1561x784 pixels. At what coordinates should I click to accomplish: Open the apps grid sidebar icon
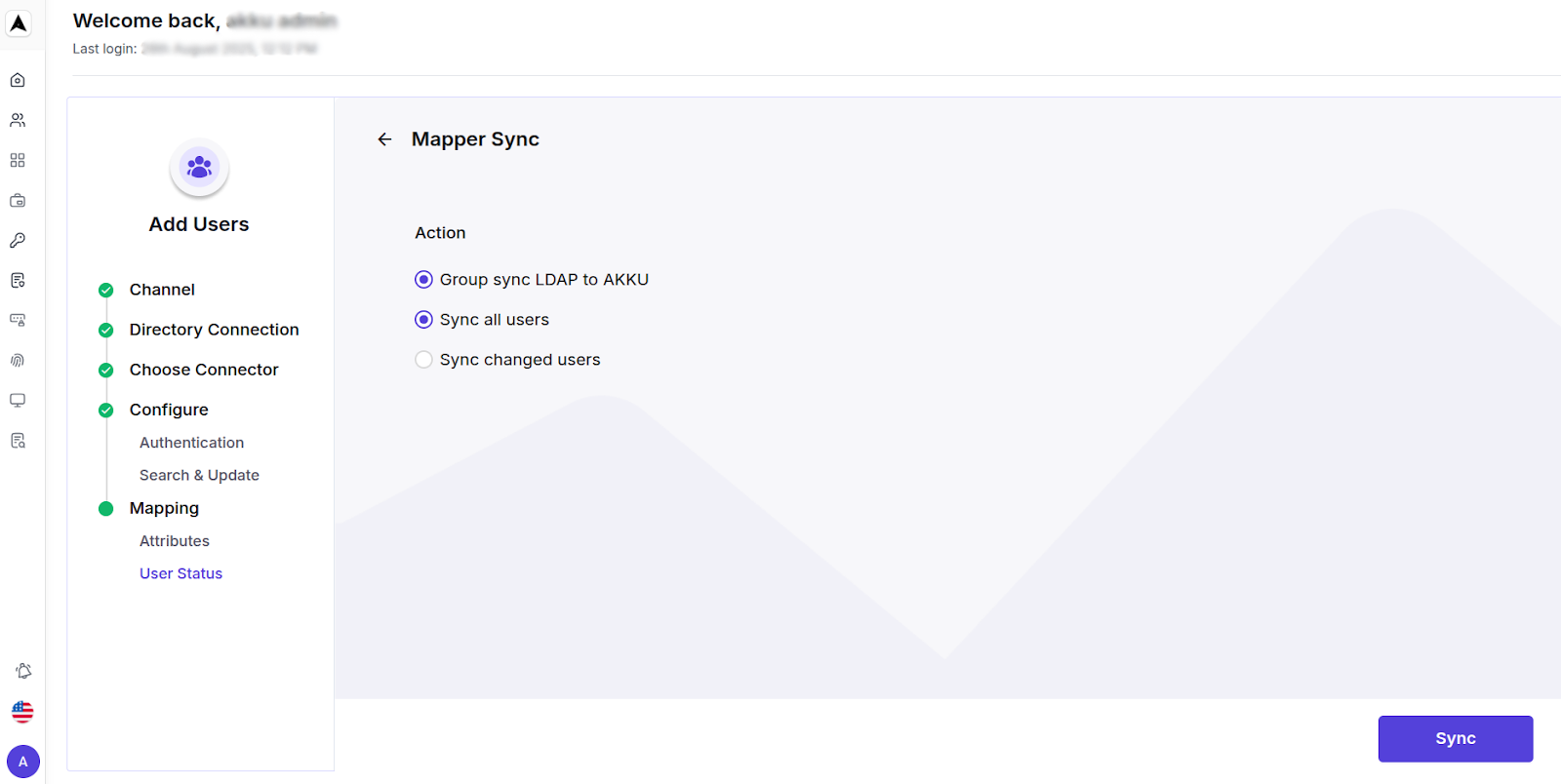click(x=18, y=160)
